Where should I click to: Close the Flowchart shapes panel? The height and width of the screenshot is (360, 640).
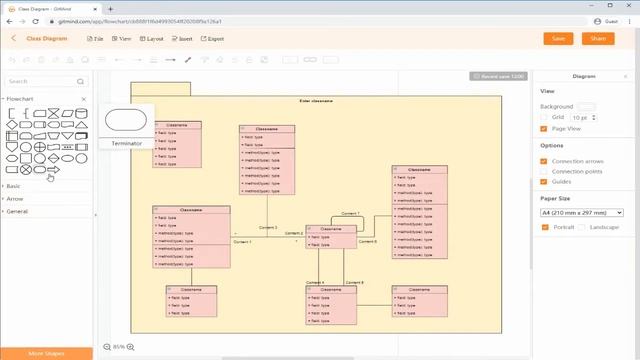point(84,99)
